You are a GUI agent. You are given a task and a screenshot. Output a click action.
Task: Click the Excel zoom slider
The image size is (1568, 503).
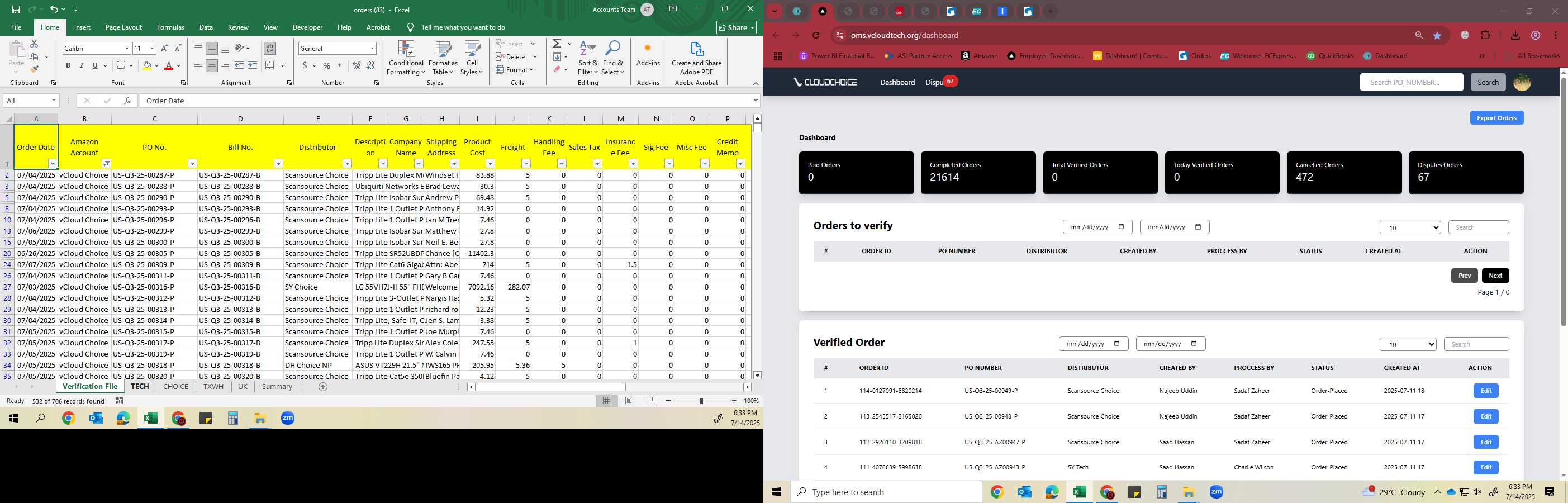click(701, 401)
